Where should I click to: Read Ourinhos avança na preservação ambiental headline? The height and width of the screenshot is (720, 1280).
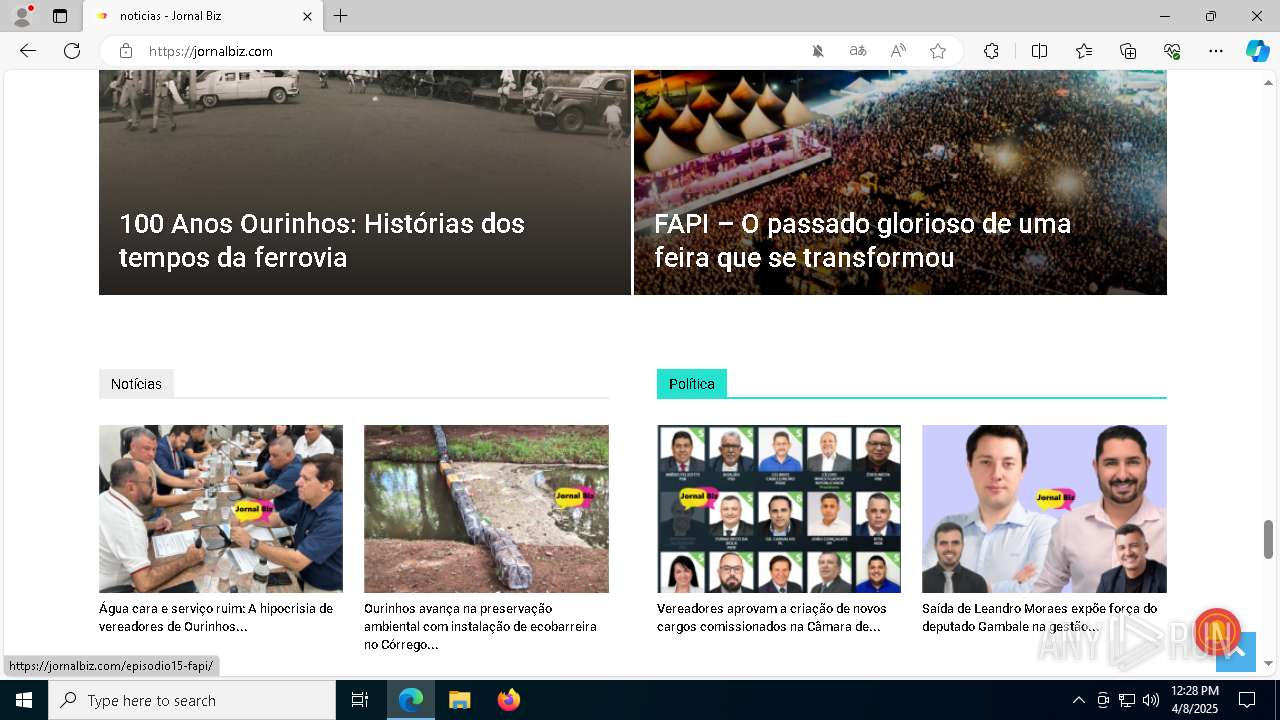click(x=480, y=626)
